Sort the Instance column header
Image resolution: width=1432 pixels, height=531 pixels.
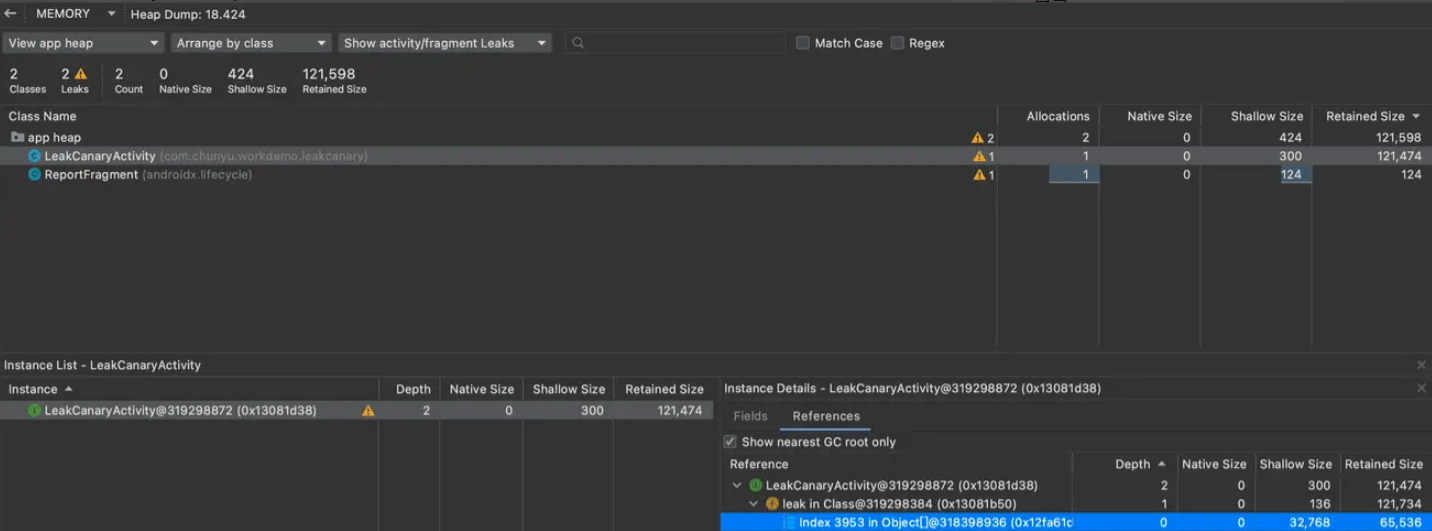(x=189, y=389)
